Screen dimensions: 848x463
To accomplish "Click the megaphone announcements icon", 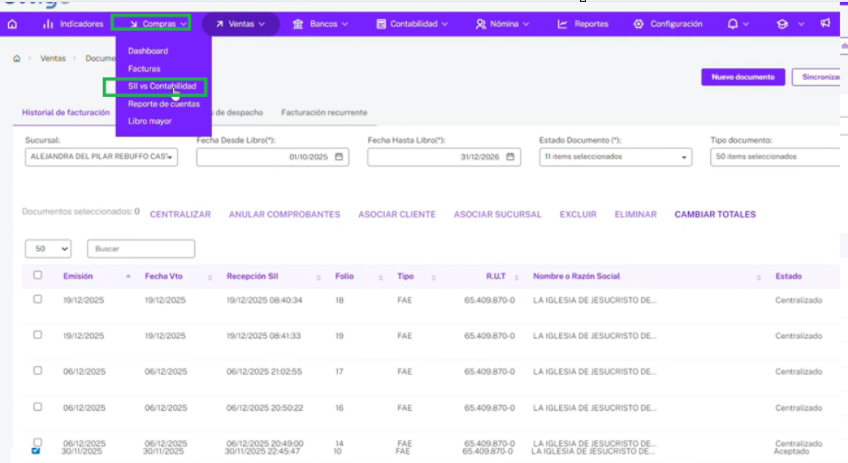I will (x=825, y=23).
